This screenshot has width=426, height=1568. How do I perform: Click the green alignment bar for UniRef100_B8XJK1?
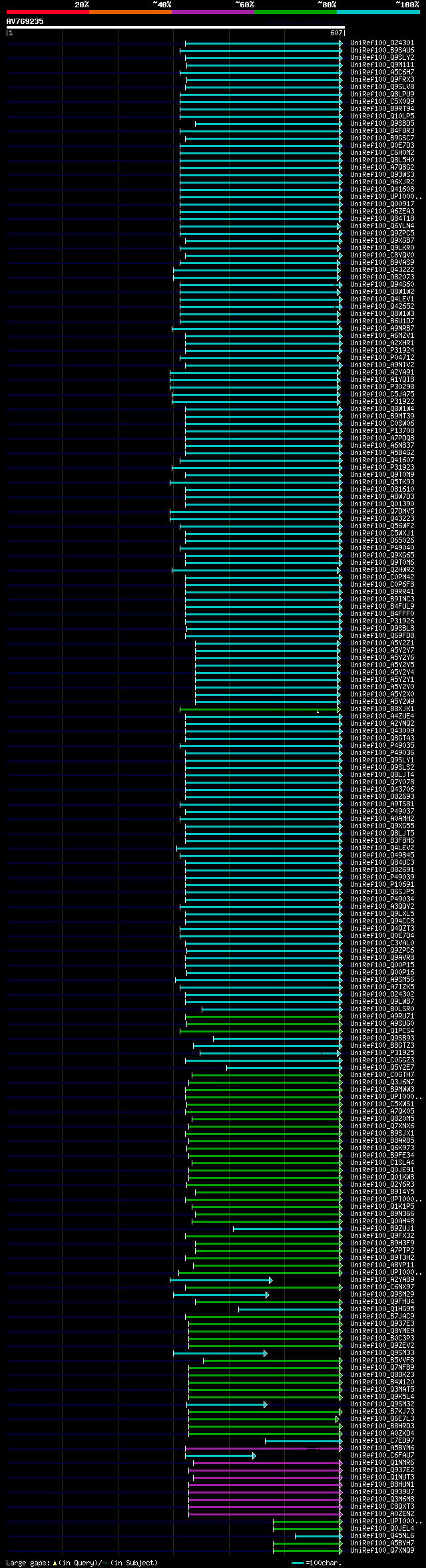[261, 708]
